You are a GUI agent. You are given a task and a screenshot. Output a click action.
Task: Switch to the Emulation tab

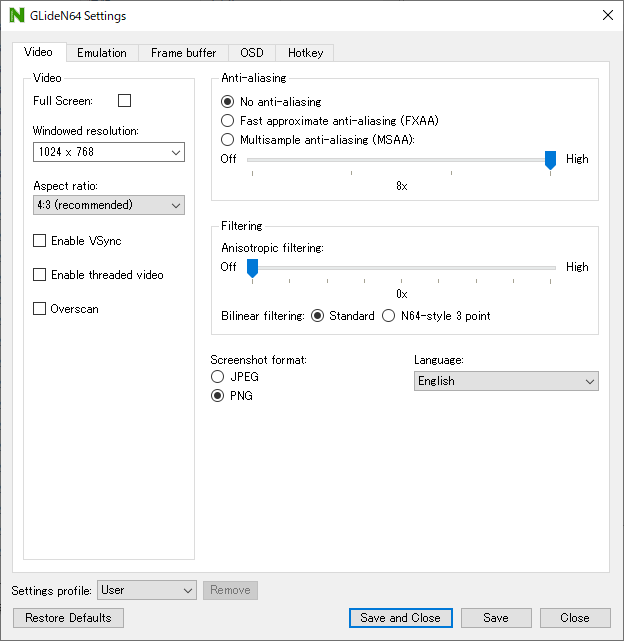click(102, 53)
